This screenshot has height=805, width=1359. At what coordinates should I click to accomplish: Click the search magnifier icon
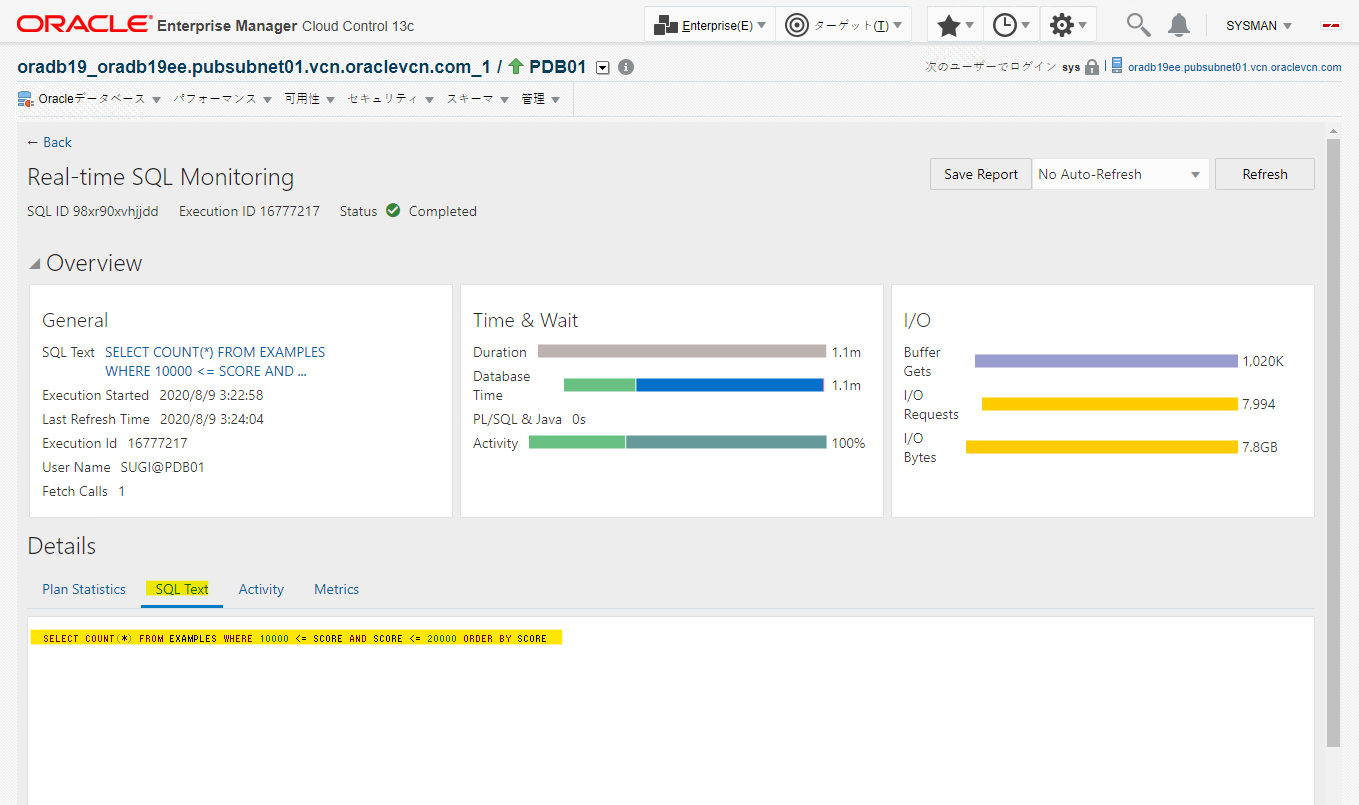1137,24
